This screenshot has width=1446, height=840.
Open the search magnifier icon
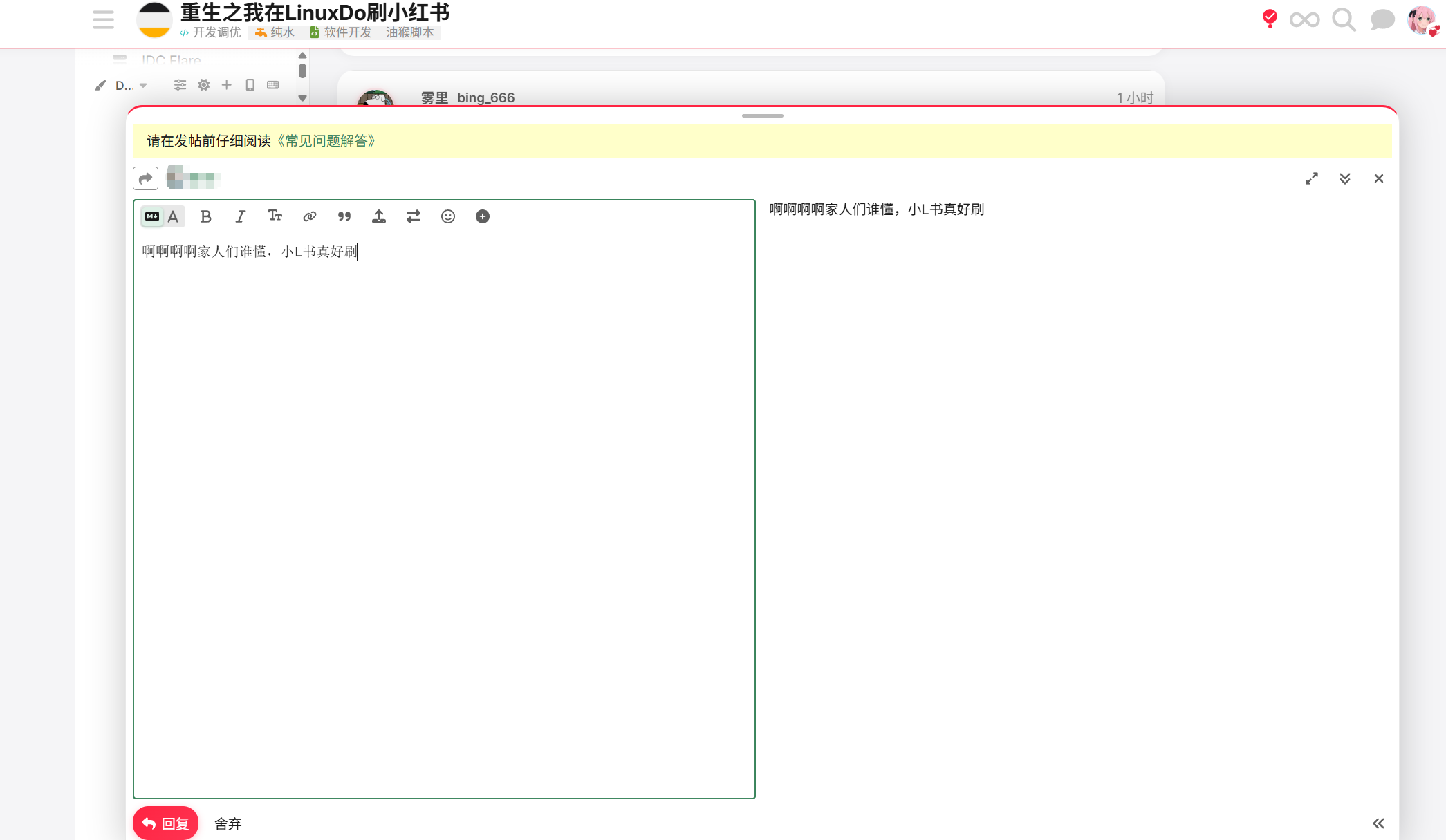coord(1344,20)
